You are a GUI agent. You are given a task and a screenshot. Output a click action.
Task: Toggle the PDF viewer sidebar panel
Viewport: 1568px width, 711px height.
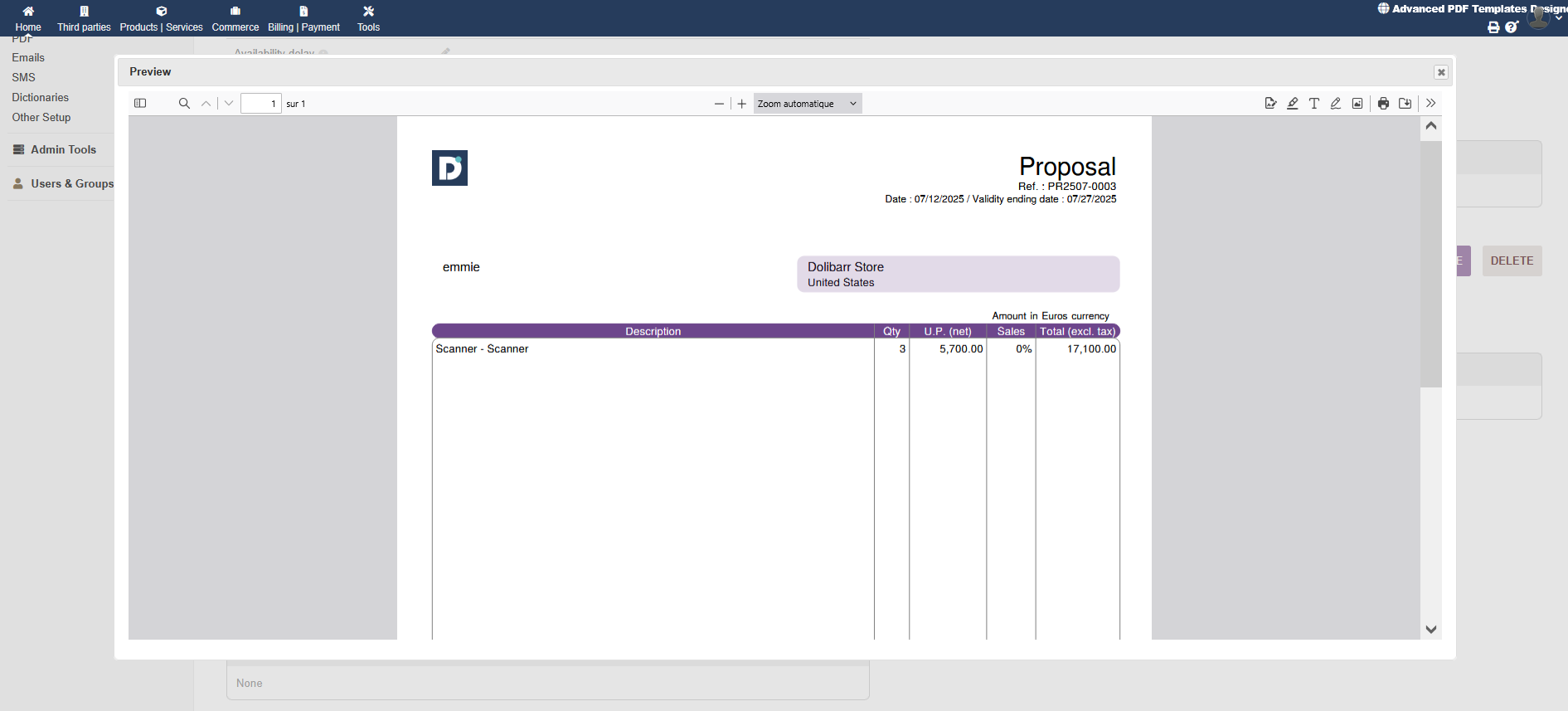[140, 104]
